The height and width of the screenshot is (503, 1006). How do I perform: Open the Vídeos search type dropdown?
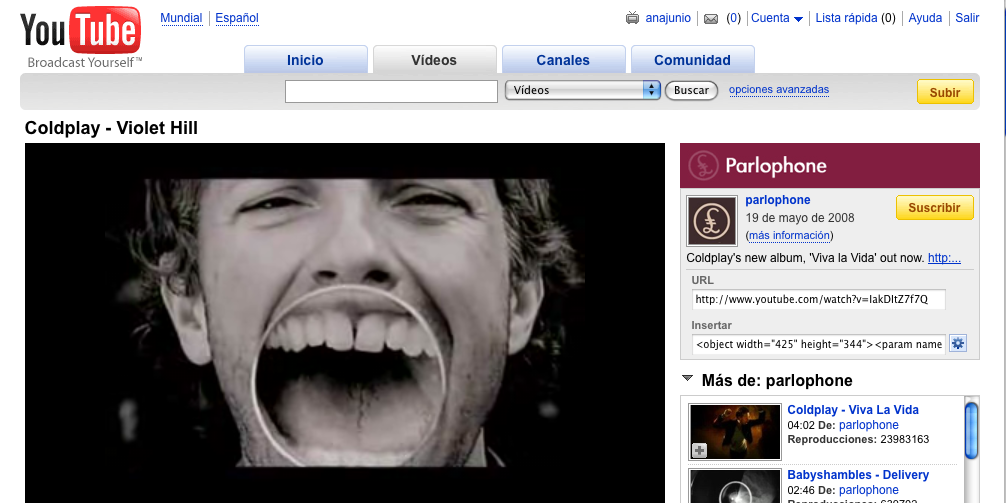[x=583, y=90]
